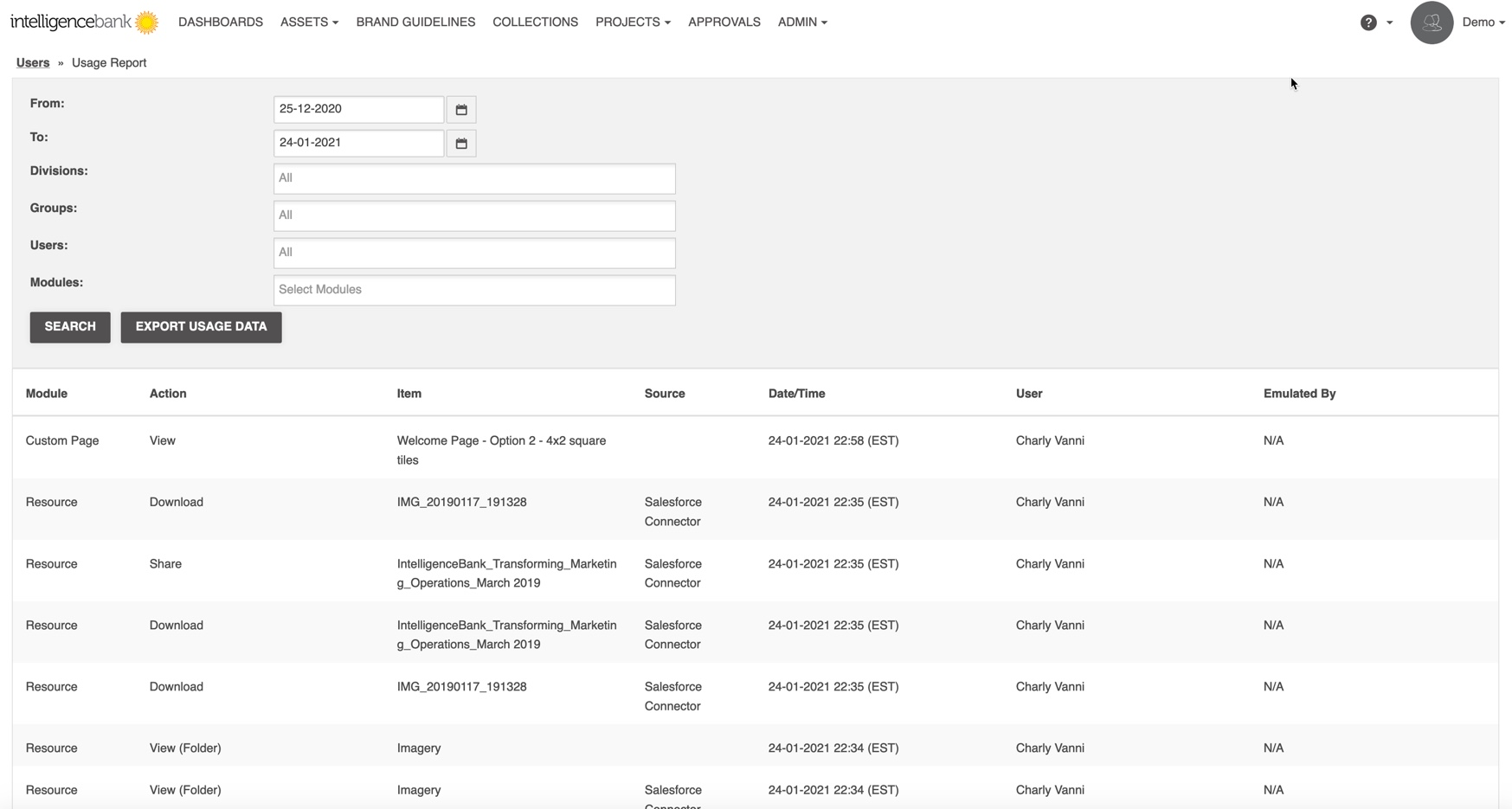Viewport: 1512px width, 809px height.
Task: Click the Search button
Action: tap(70, 327)
